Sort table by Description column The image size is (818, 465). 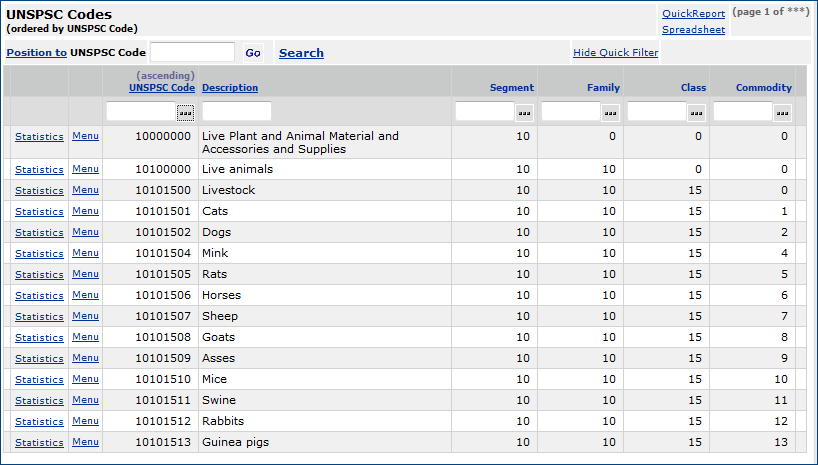(x=230, y=88)
